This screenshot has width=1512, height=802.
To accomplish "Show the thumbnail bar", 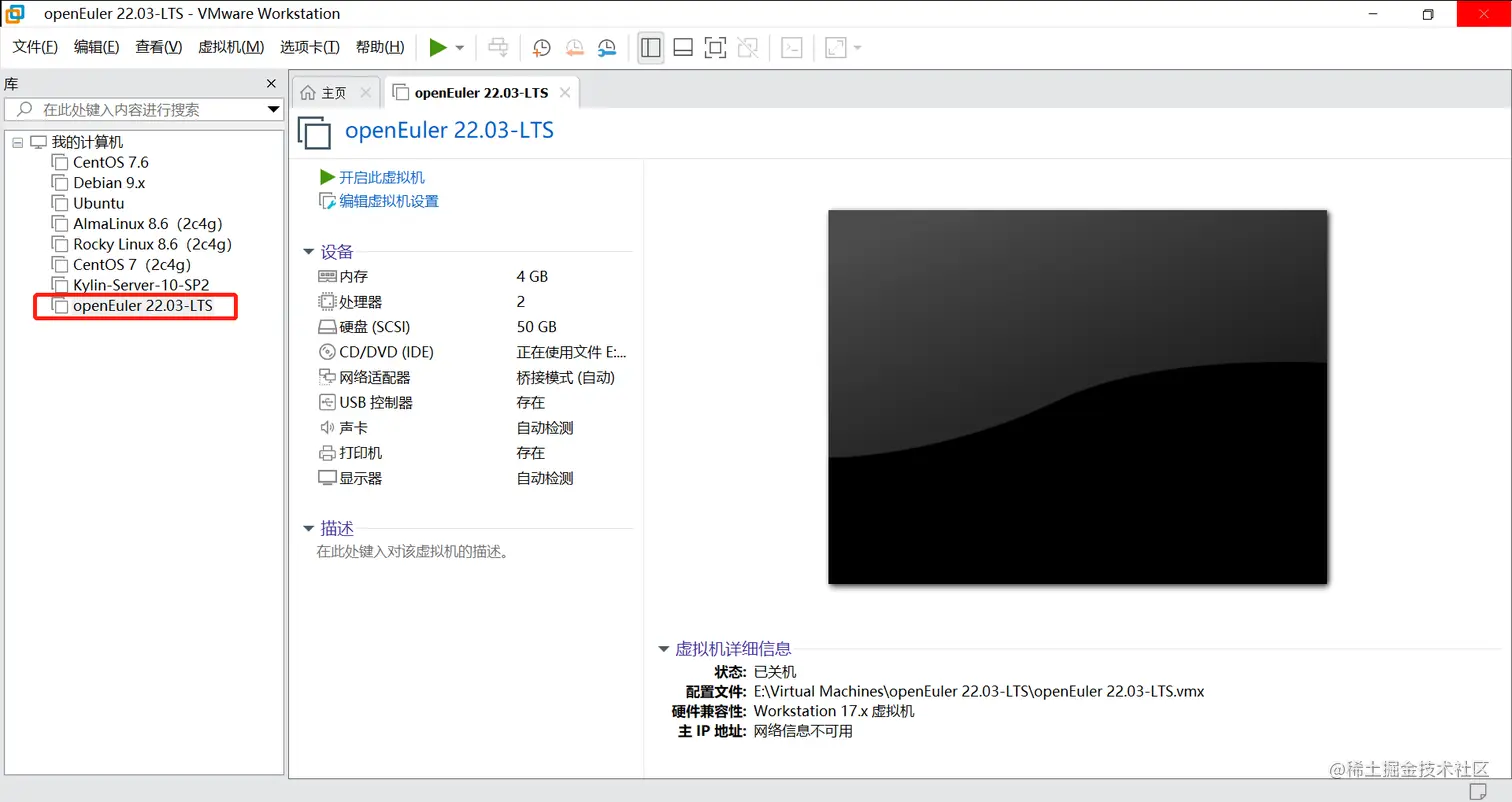I will (682, 47).
